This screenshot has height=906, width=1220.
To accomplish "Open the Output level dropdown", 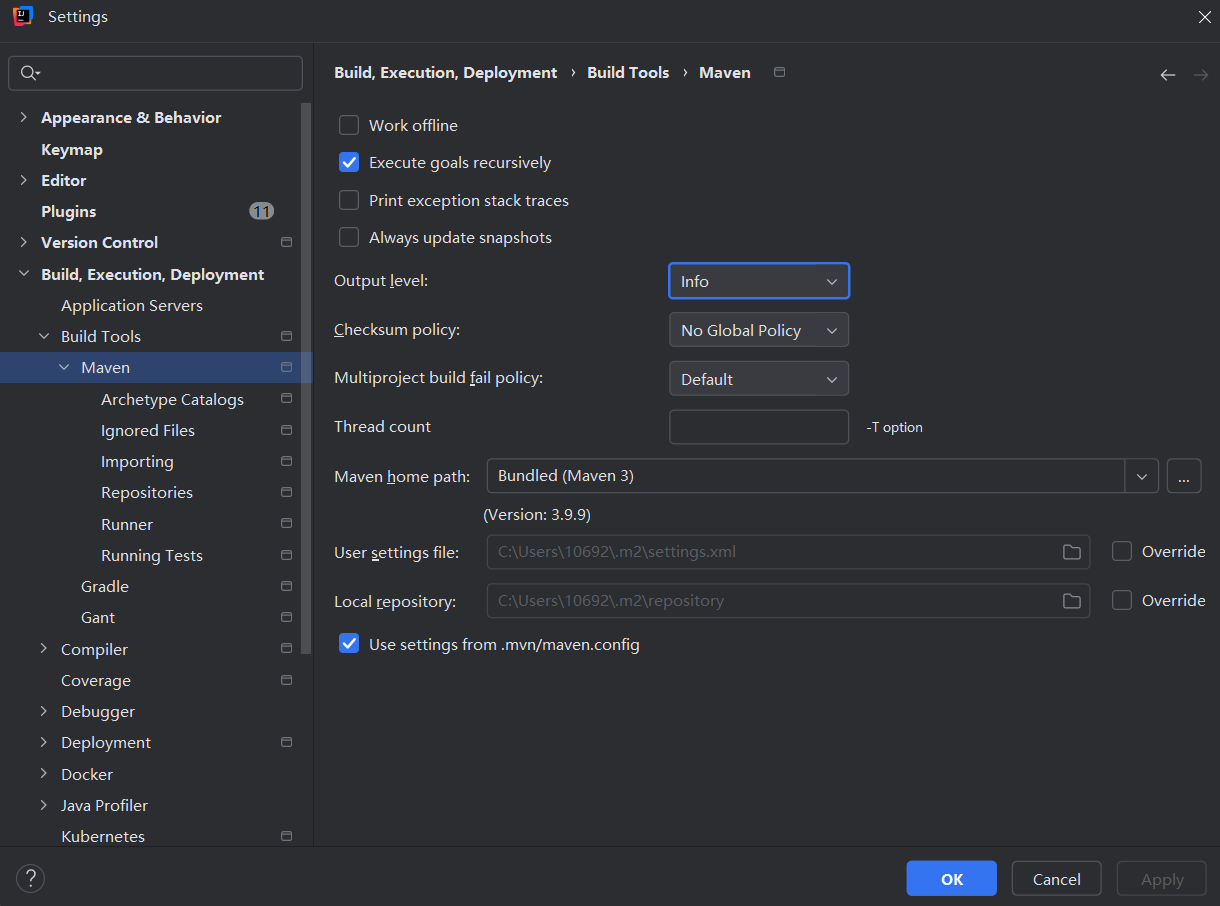I will pos(759,281).
